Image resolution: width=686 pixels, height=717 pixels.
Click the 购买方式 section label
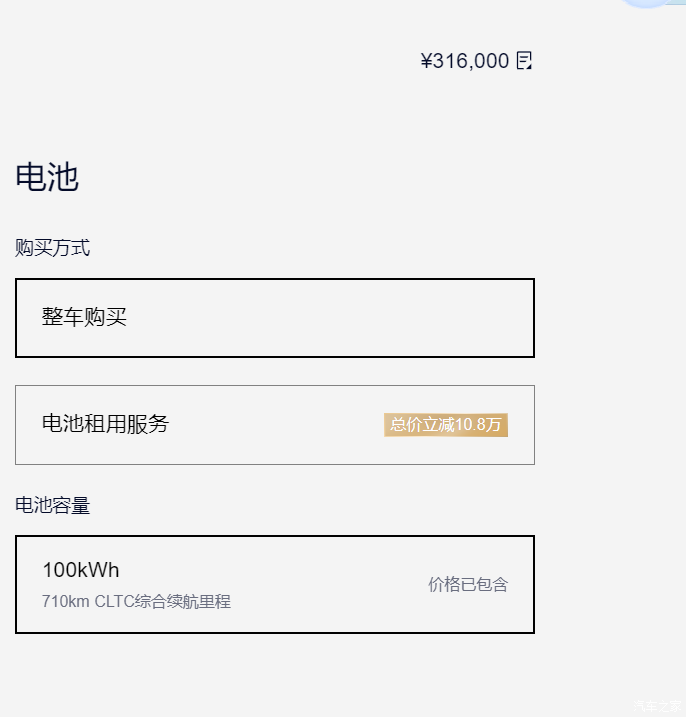pyautogui.click(x=52, y=248)
